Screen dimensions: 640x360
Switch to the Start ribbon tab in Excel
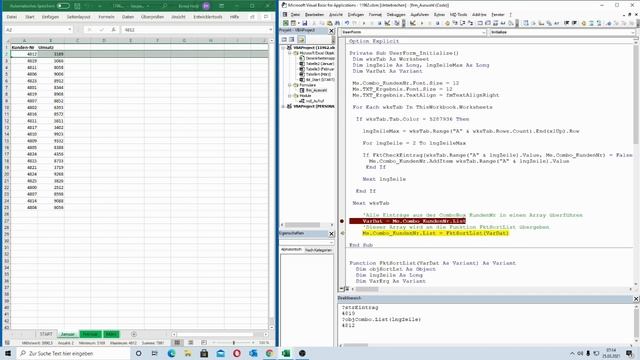30,17
